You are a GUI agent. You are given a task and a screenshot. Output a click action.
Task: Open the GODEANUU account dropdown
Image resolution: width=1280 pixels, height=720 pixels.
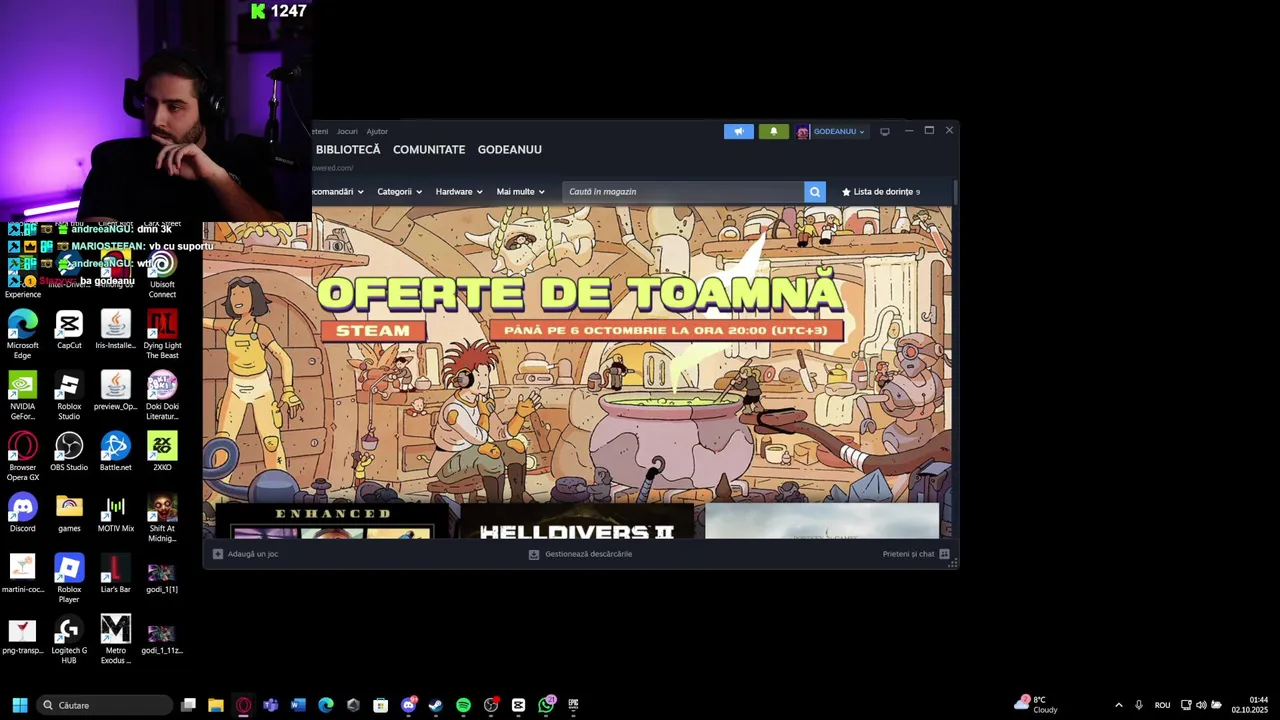pyautogui.click(x=839, y=131)
